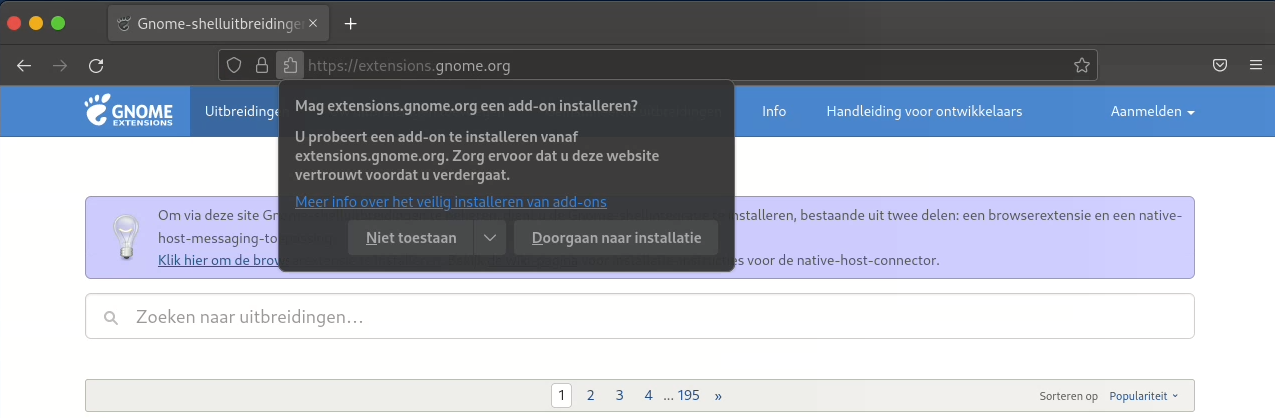This screenshot has height=418, width=1275.
Task: Open Meer info over veilig installeren link
Action: 451,202
